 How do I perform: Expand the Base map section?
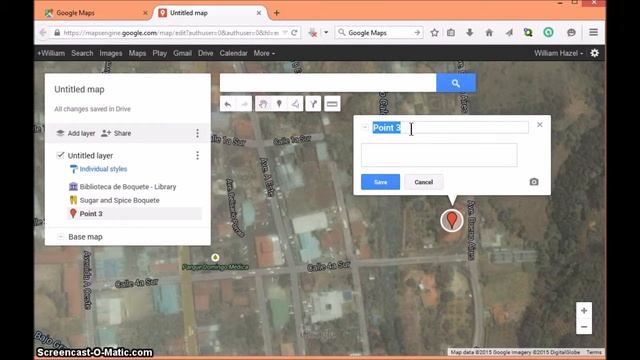click(x=60, y=237)
